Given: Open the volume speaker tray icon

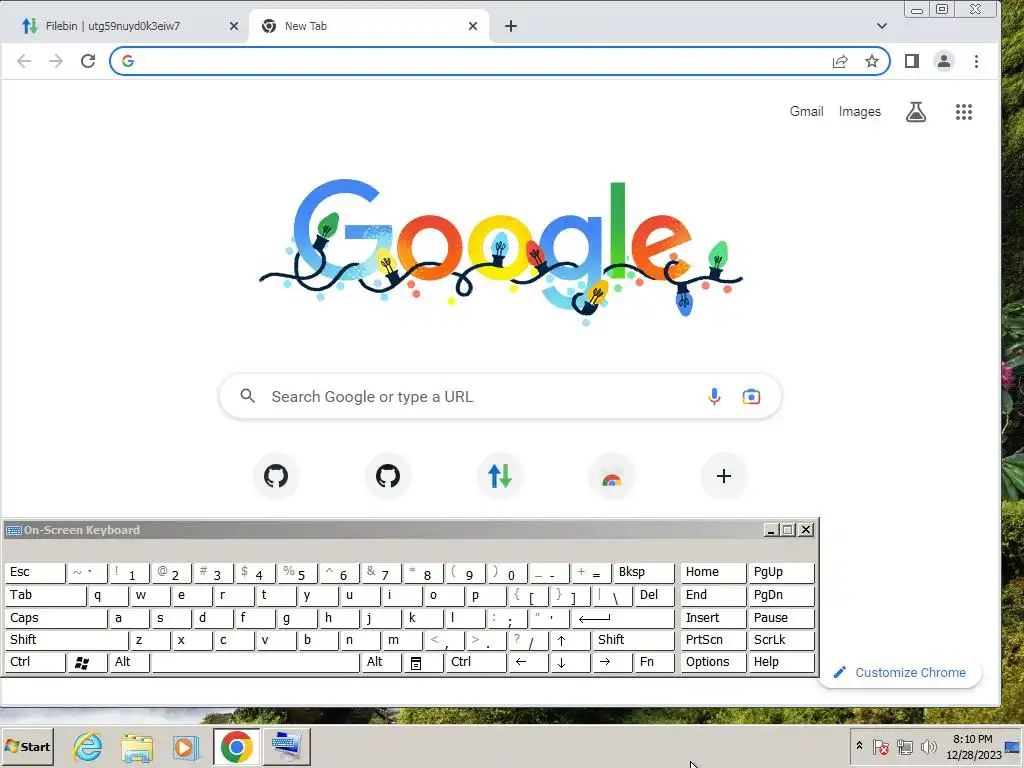Looking at the screenshot, I should pyautogui.click(x=928, y=746).
